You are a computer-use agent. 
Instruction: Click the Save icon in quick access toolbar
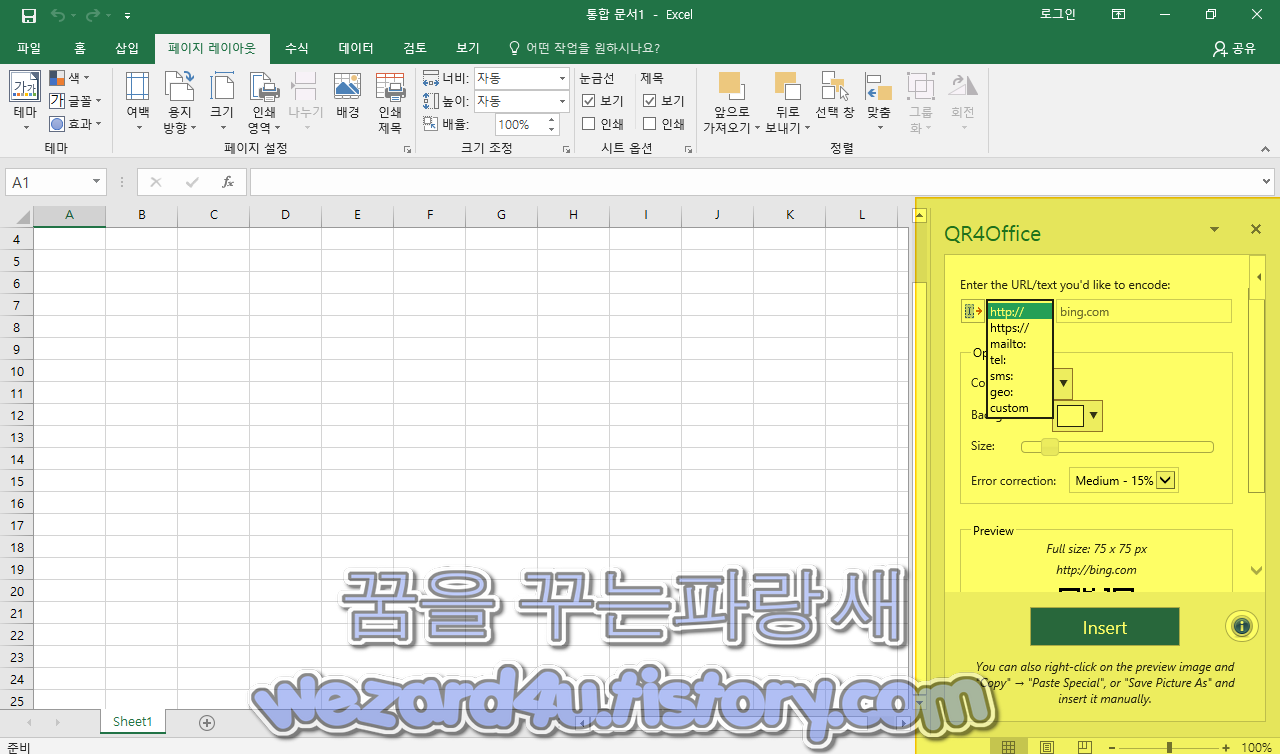28,15
